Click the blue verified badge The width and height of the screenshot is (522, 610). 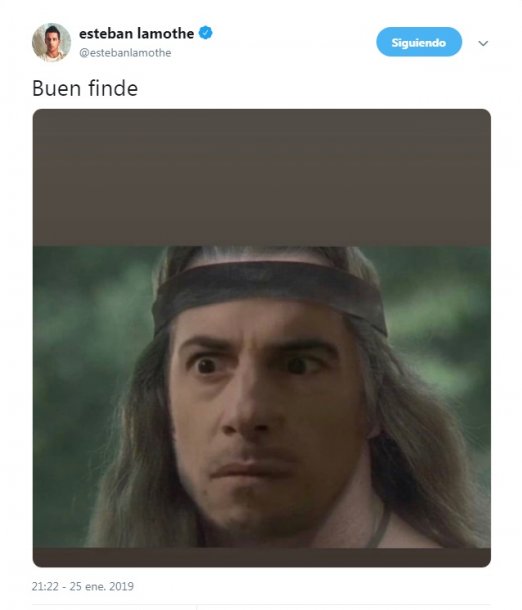pos(206,33)
